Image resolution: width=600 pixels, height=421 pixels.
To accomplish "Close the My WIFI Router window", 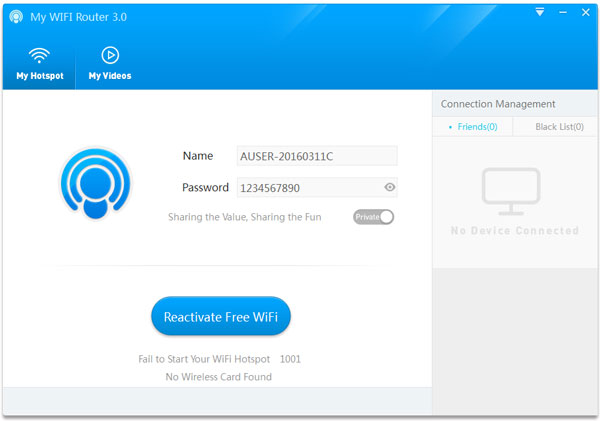I will click(x=585, y=12).
